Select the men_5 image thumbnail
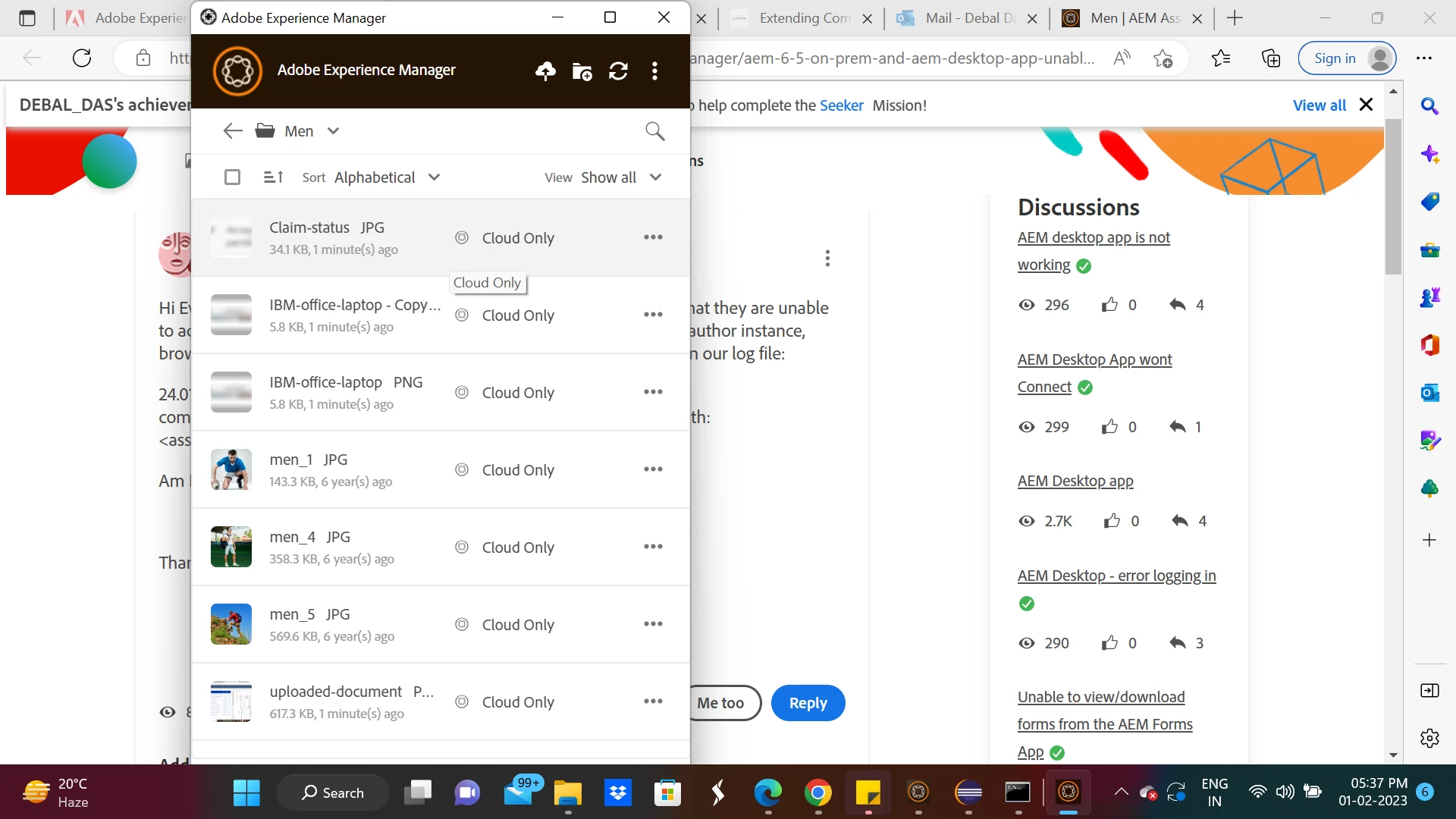The image size is (1456, 819). tap(231, 624)
